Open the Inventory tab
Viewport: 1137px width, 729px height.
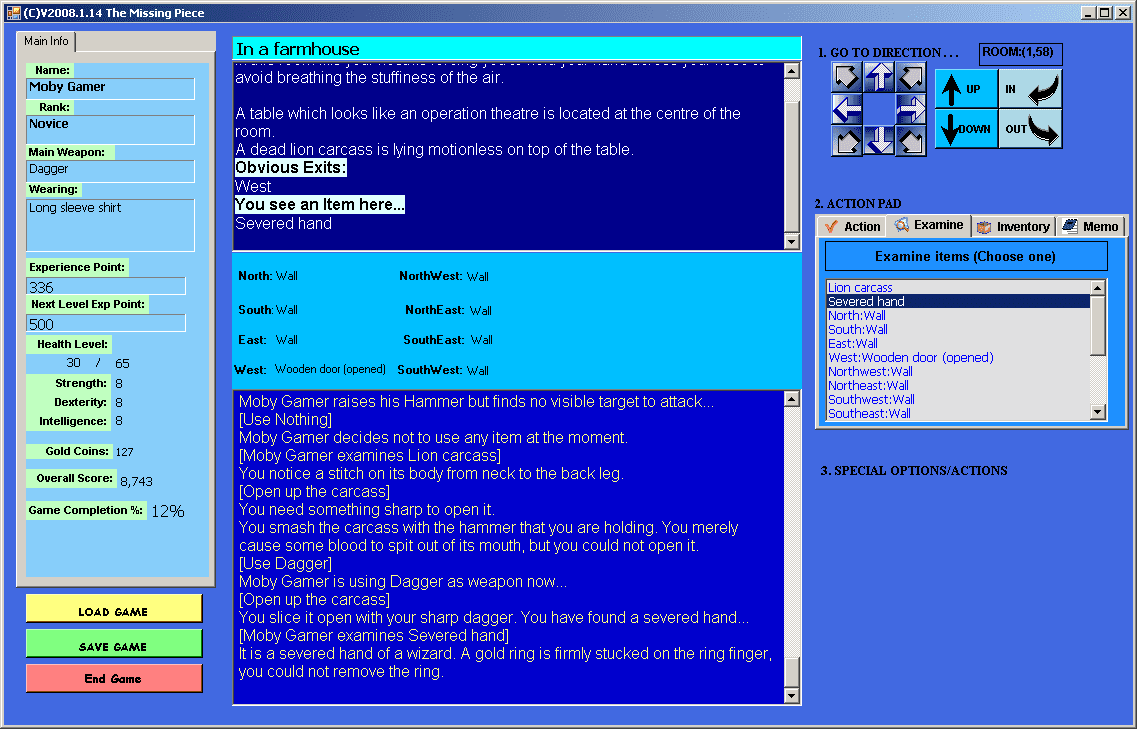coord(1013,226)
